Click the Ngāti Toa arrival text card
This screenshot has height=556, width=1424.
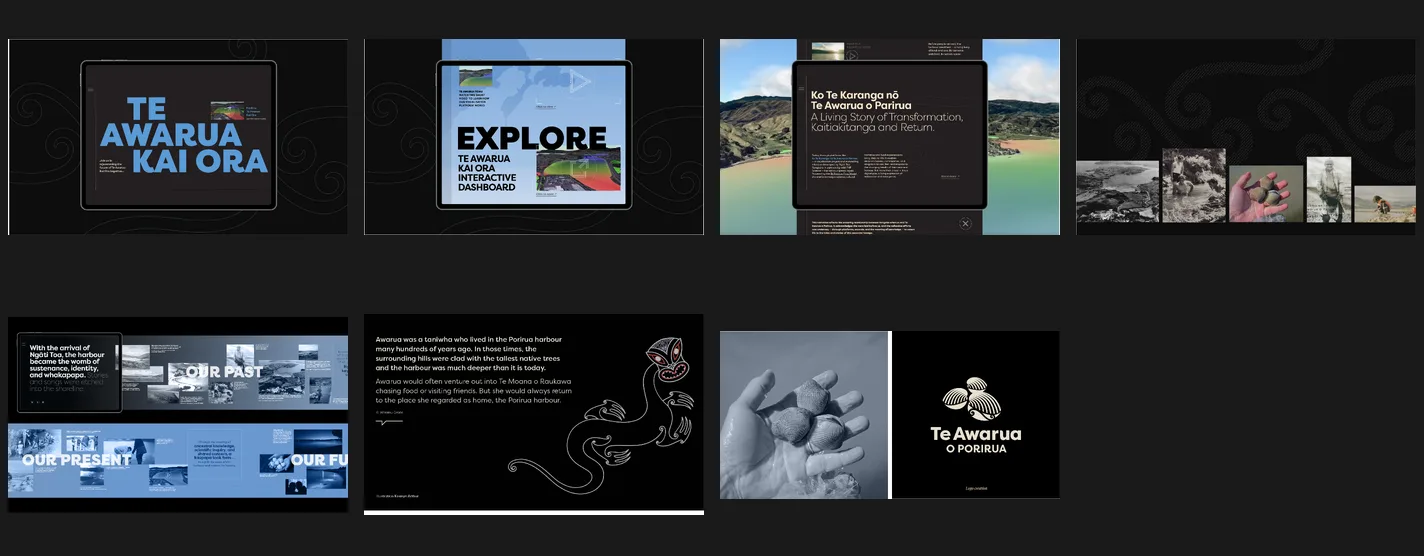[70, 372]
